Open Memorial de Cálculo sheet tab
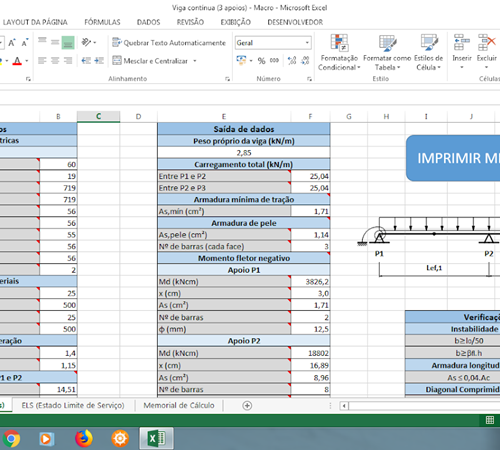 tap(179, 405)
